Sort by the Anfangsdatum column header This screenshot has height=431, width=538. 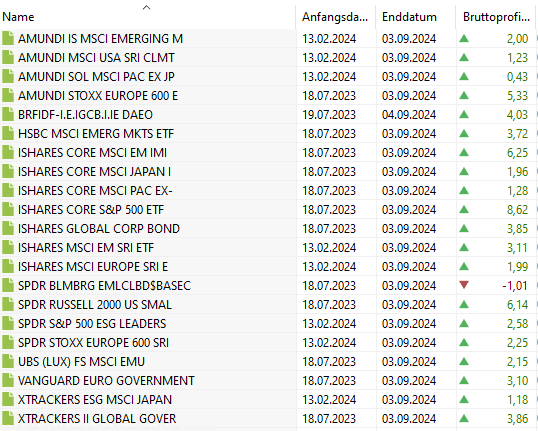tap(335, 17)
